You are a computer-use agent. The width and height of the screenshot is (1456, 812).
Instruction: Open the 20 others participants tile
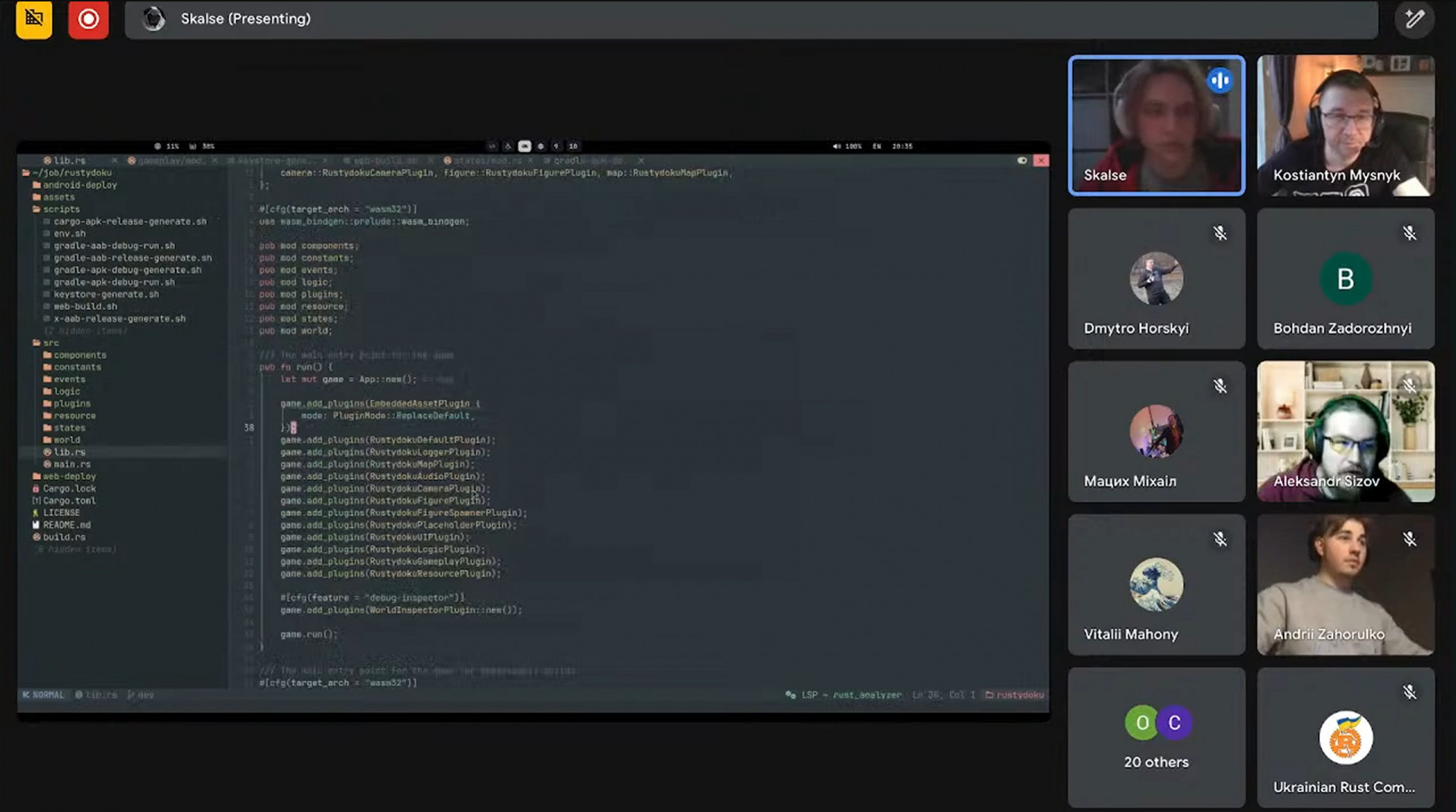pyautogui.click(x=1156, y=736)
